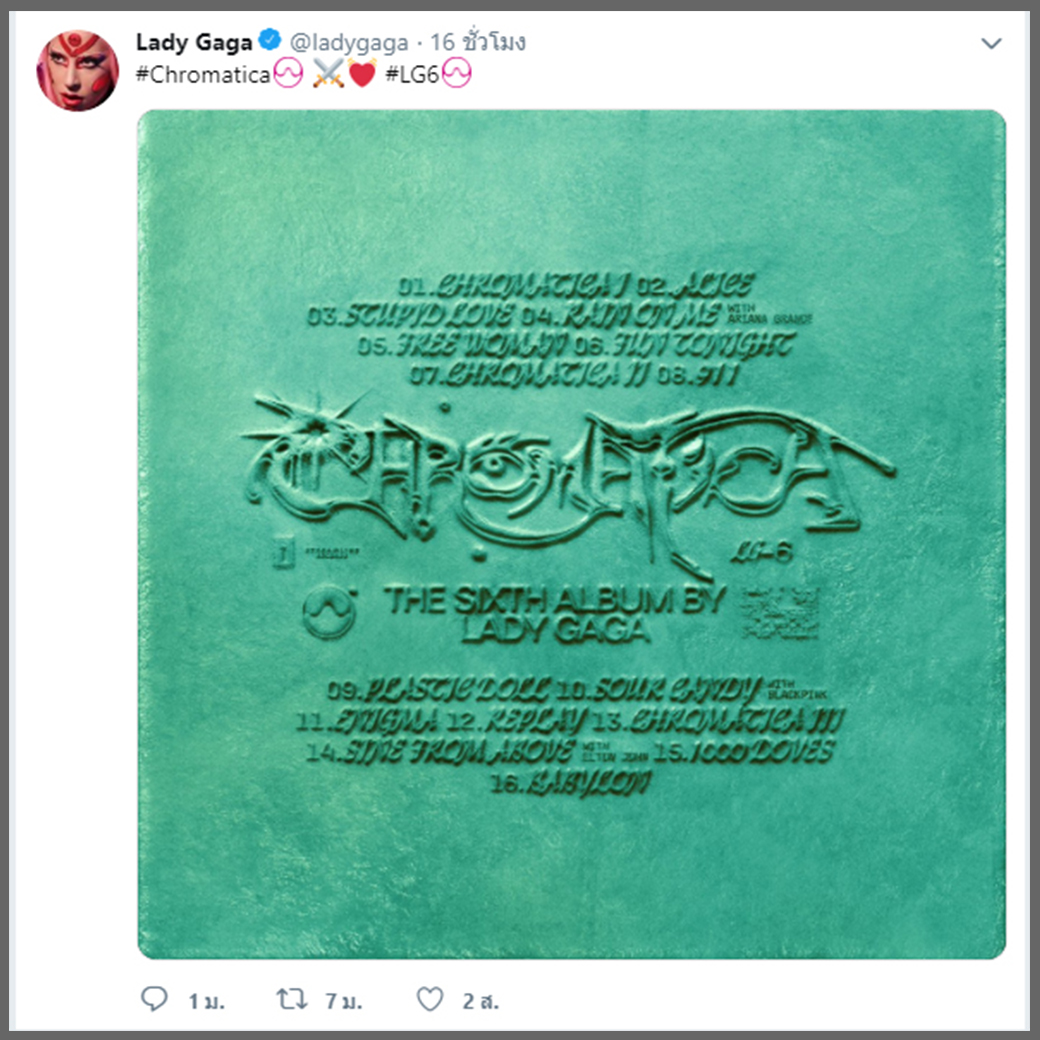
Task: Click the blue verified badge
Action: 269,40
